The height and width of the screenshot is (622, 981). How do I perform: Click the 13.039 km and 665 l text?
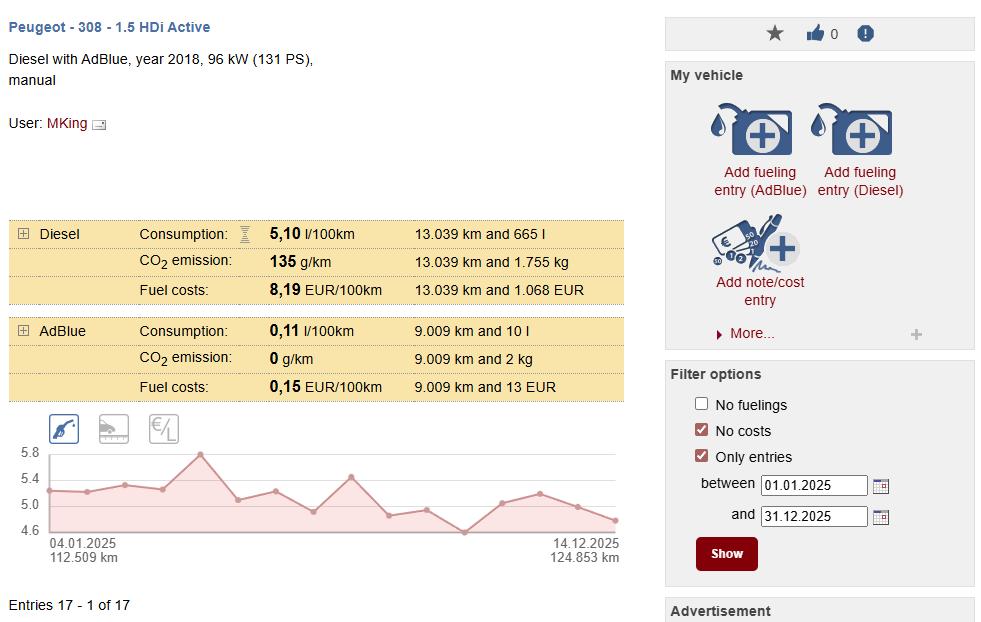[x=480, y=234]
